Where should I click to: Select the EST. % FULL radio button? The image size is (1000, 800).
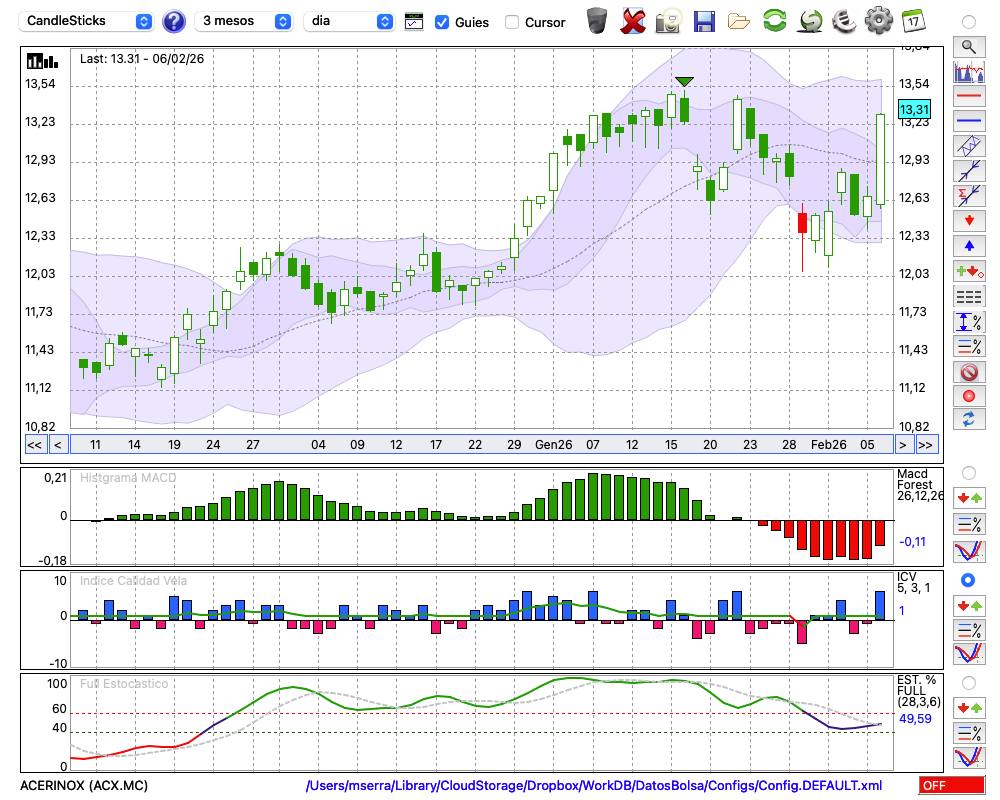pyautogui.click(x=968, y=682)
